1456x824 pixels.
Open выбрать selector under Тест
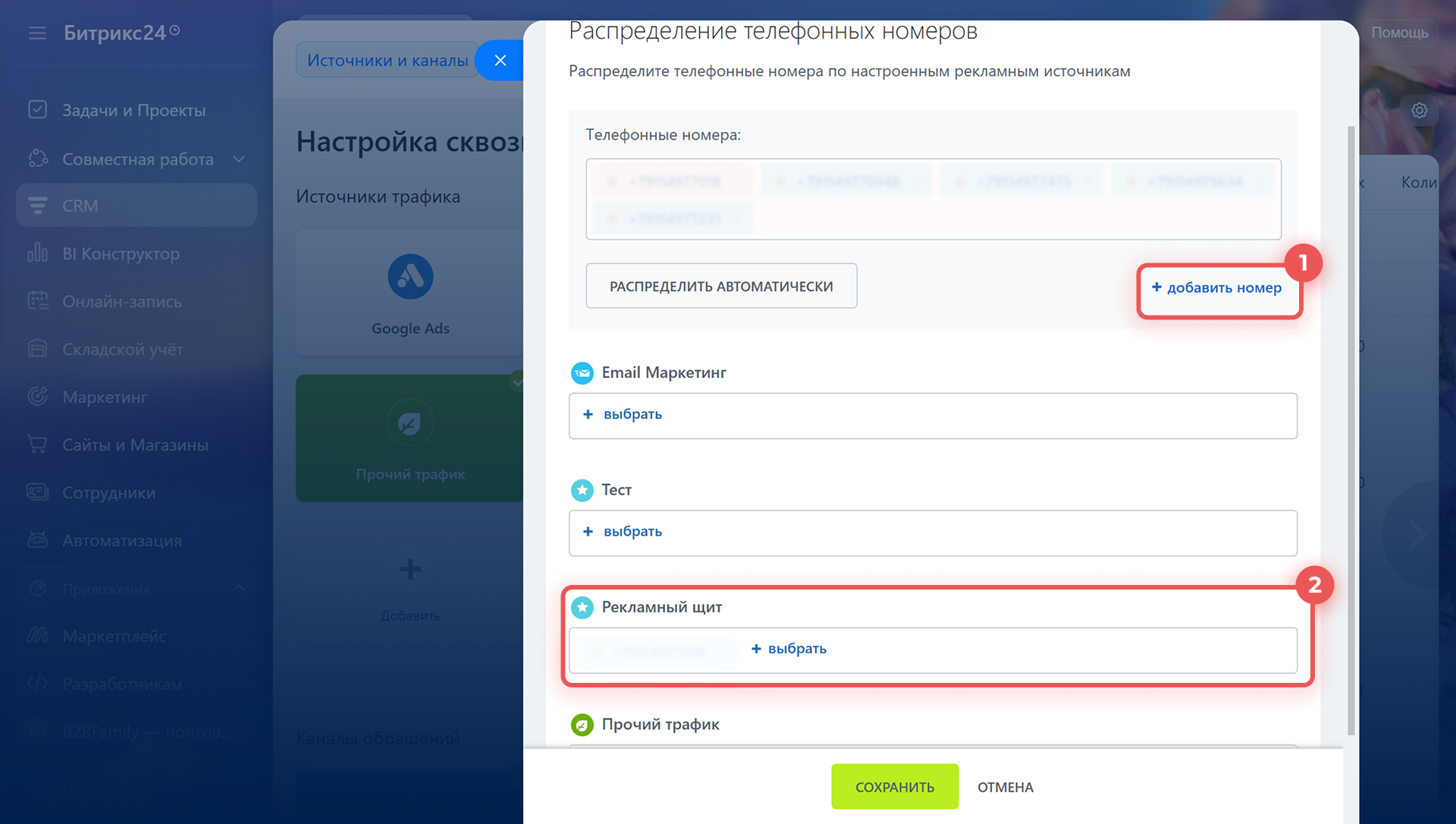click(x=632, y=532)
